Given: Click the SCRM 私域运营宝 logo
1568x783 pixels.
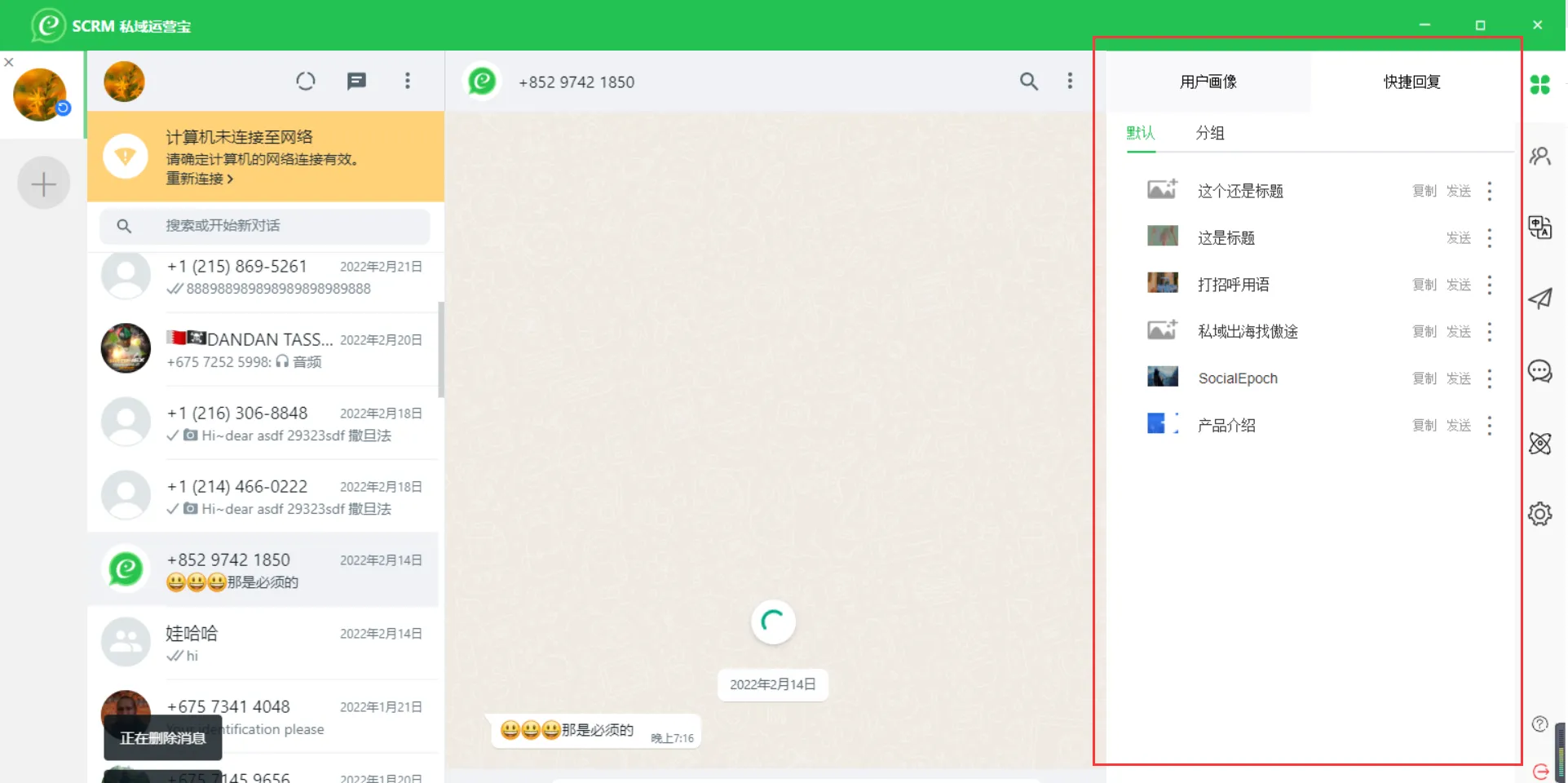Looking at the screenshot, I should pyautogui.click(x=111, y=25).
